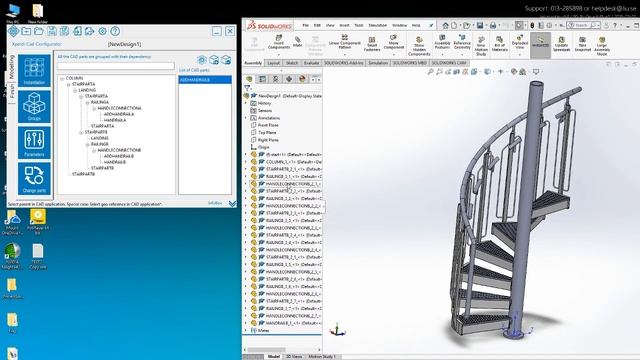
Task: Click the Exploded View tool
Action: tap(520, 42)
